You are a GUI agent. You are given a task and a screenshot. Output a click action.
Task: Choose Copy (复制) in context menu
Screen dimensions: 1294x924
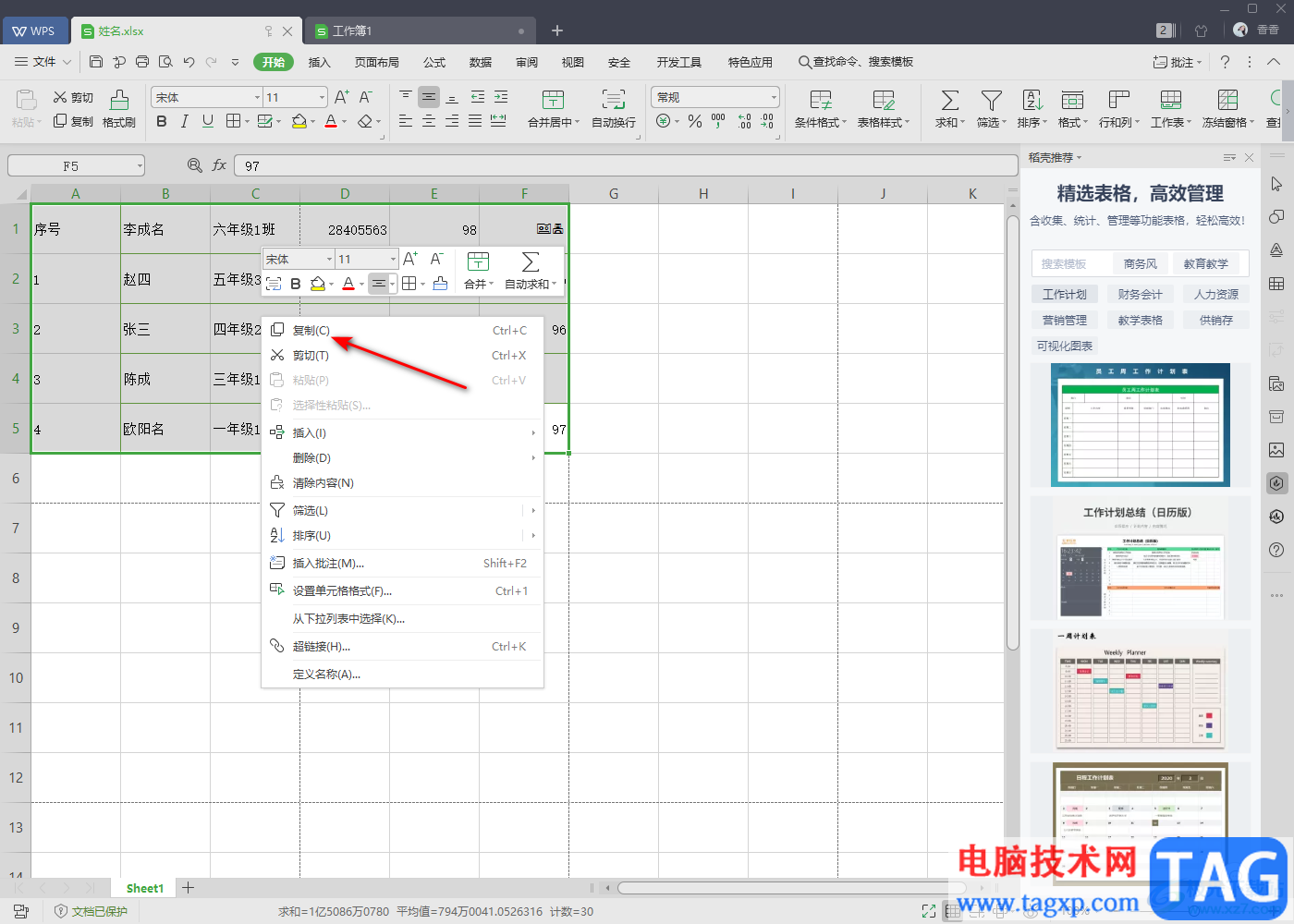(x=402, y=330)
